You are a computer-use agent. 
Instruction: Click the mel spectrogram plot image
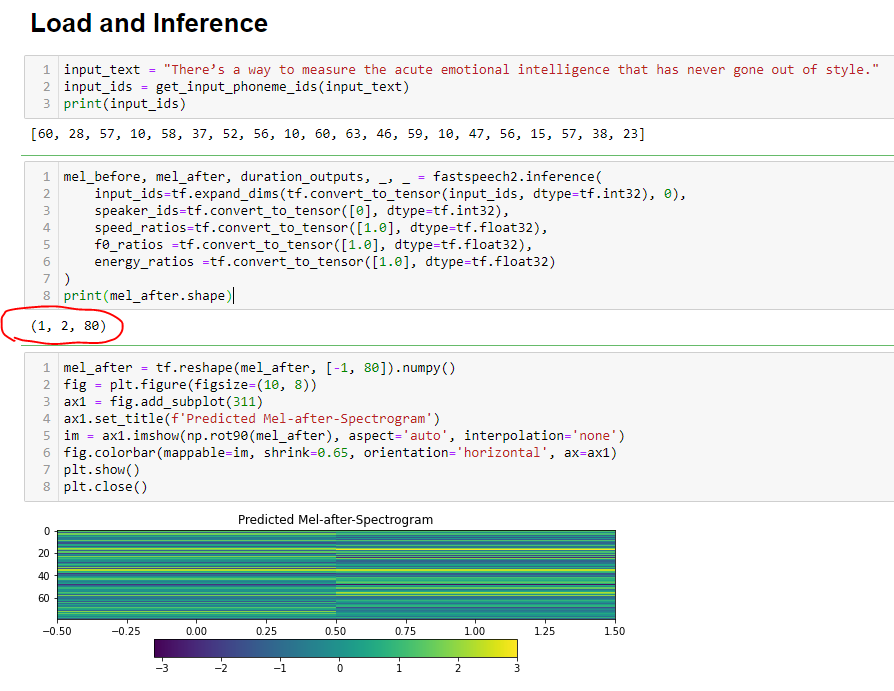[x=336, y=575]
